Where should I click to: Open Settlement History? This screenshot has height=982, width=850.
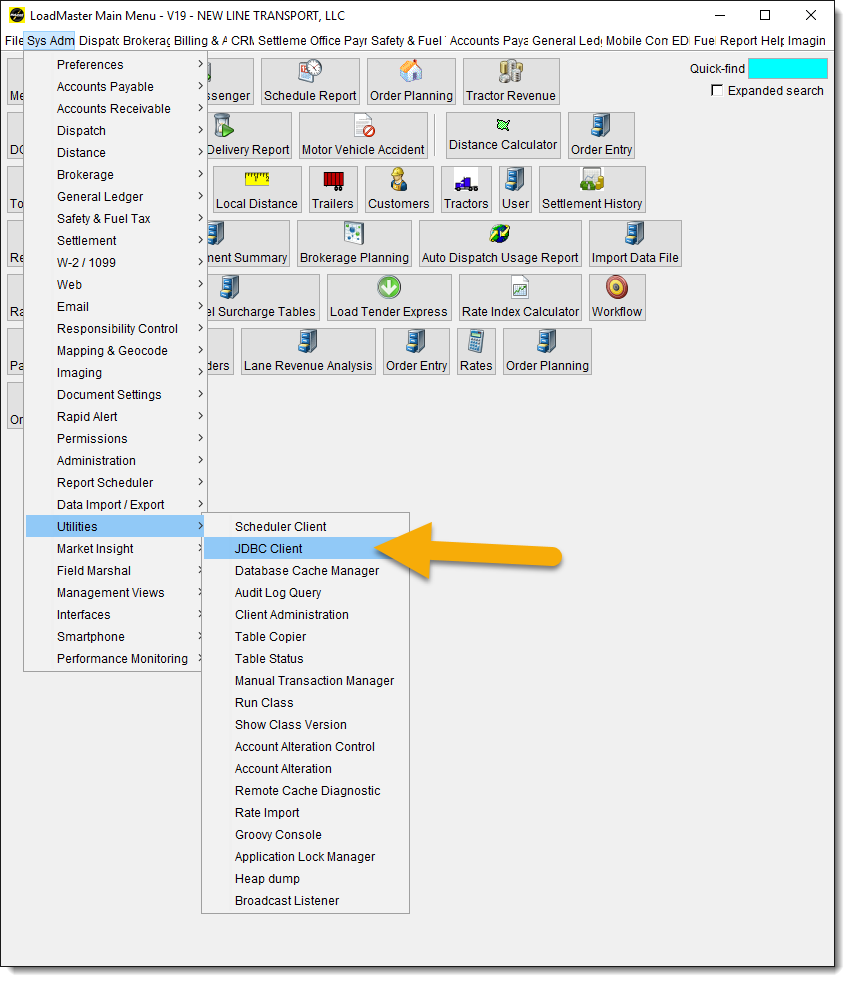[x=591, y=189]
